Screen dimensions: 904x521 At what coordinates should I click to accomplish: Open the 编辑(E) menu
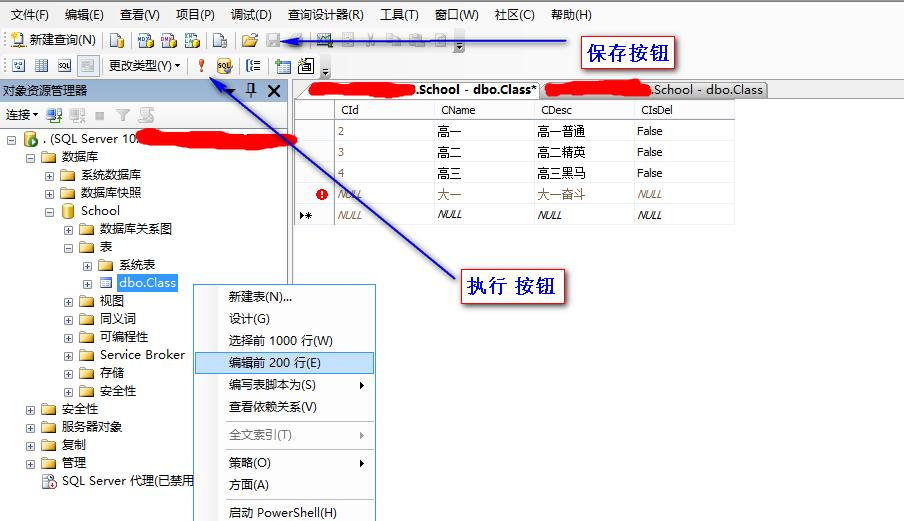(x=84, y=14)
